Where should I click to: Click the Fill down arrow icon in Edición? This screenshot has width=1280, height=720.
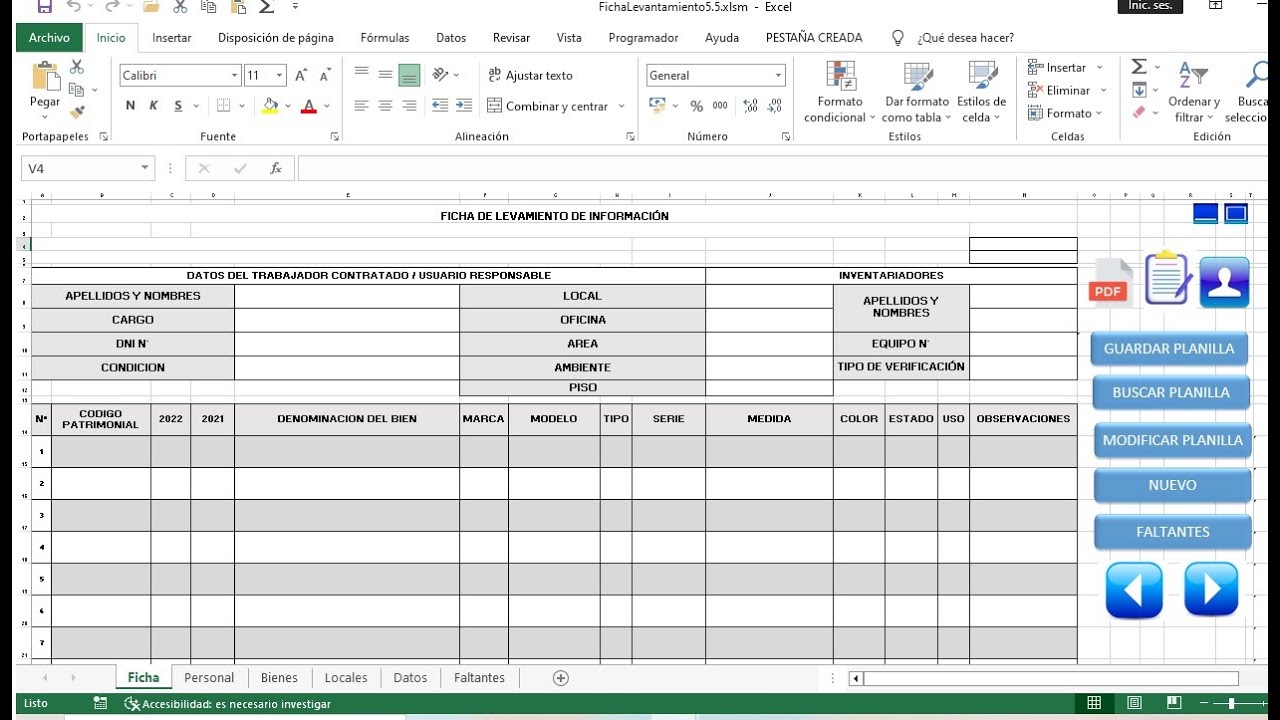(1138, 90)
